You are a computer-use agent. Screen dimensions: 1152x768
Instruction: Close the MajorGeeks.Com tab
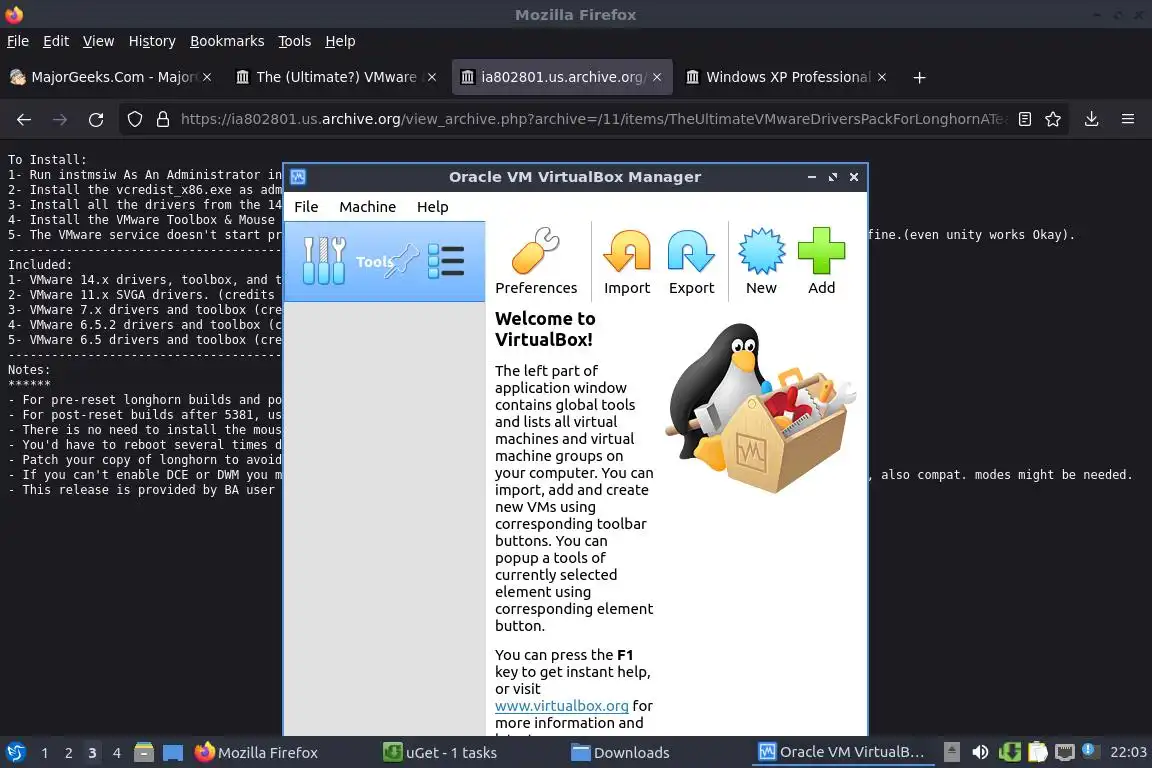coord(207,77)
